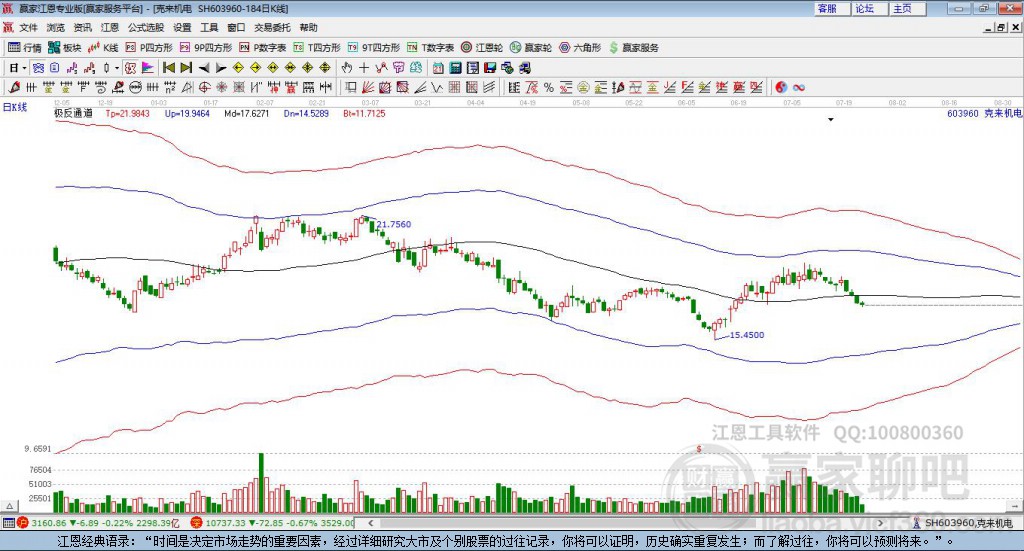Open 赢家服务 with dollar icon
The width and height of the screenshot is (1024, 551).
click(633, 48)
